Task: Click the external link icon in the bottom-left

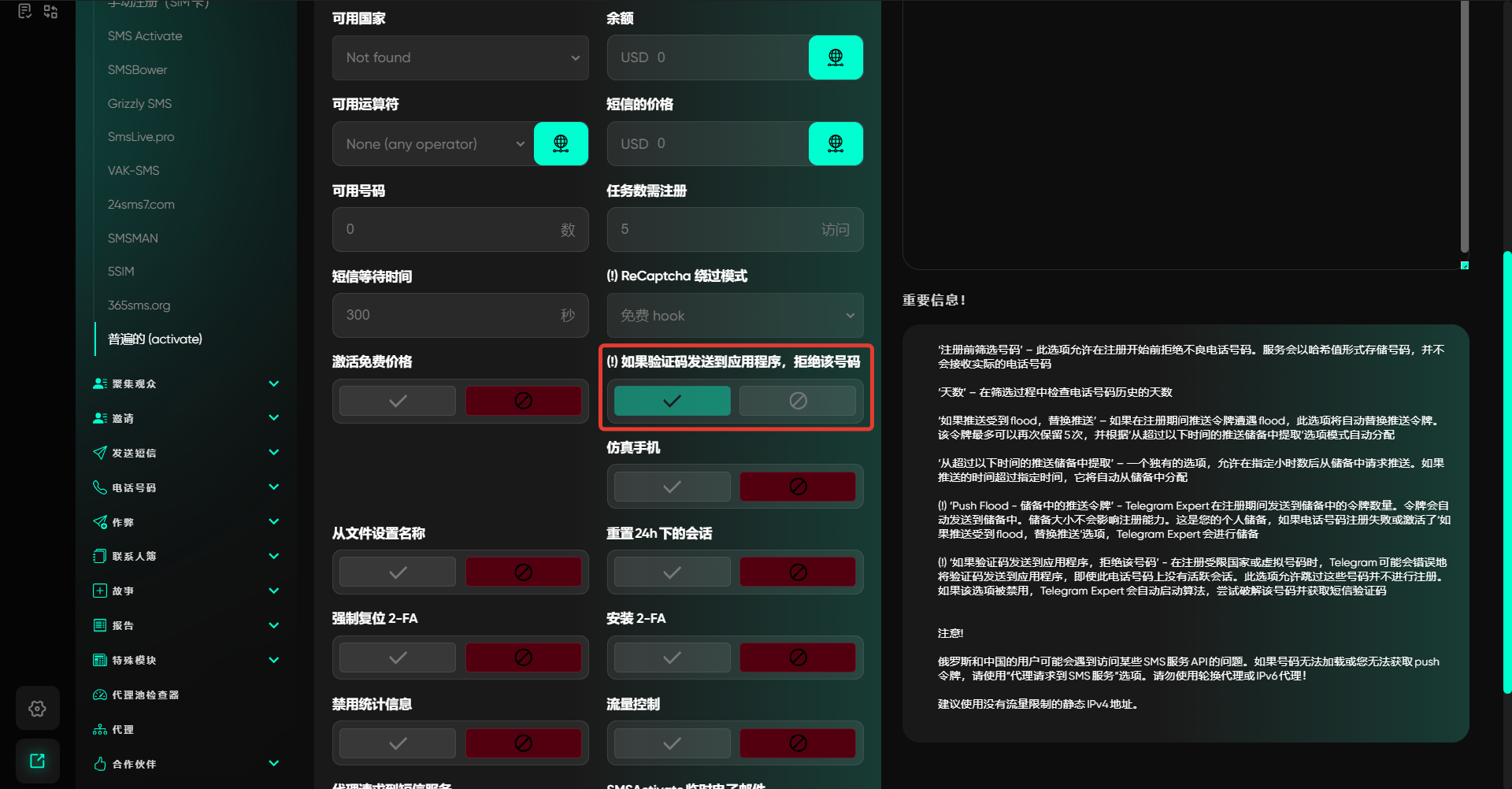Action: [37, 761]
